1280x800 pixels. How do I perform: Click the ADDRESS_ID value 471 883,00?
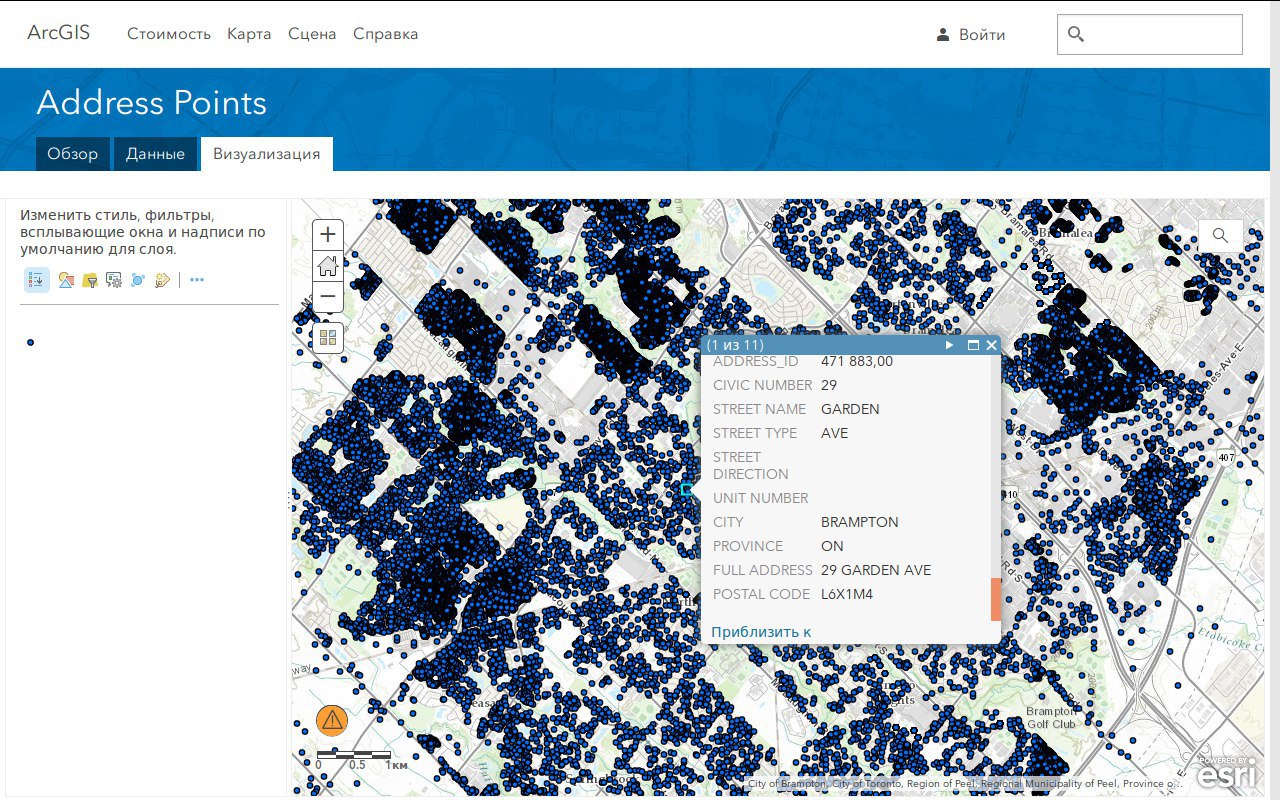click(x=857, y=361)
